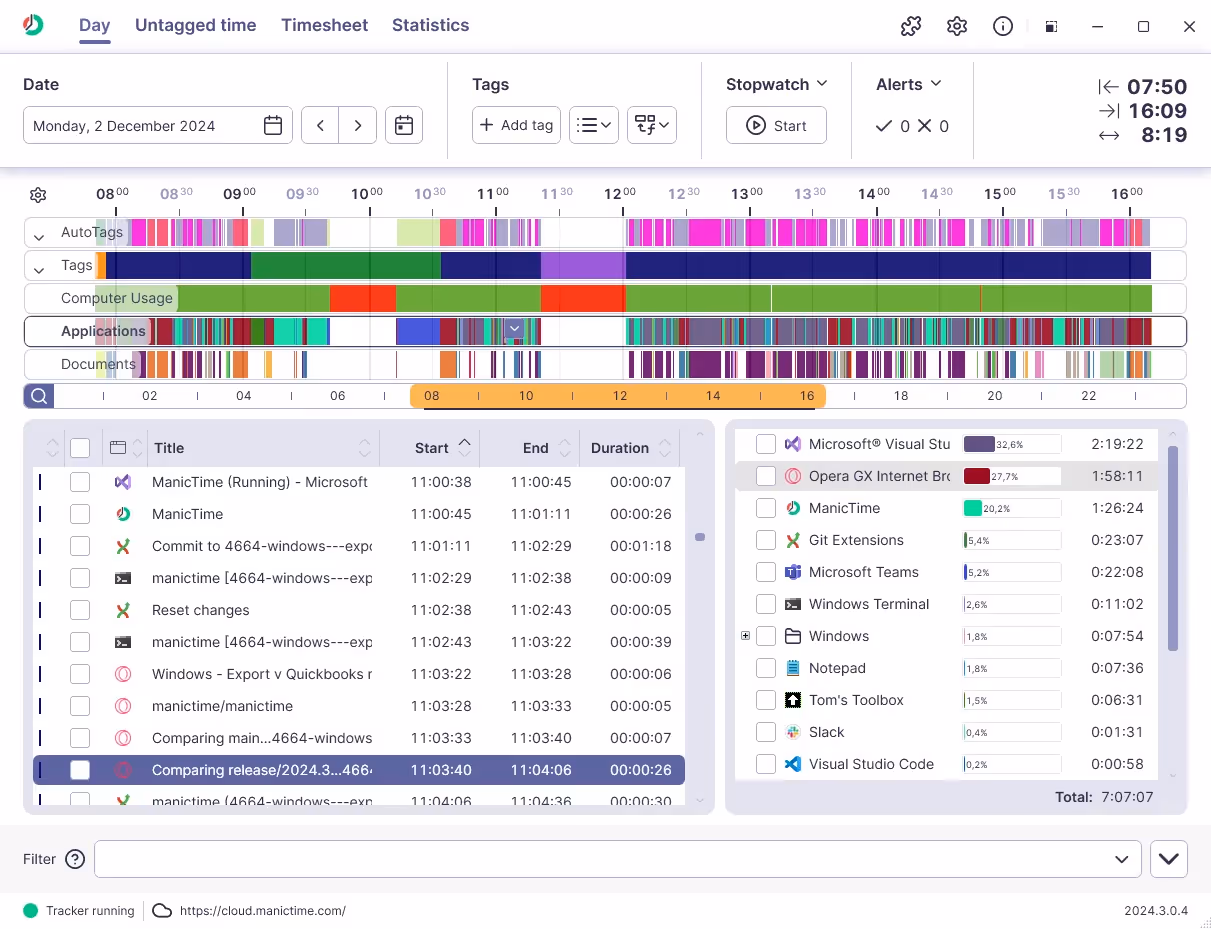Sort by the Title column header
Screen dimensions: 1211x929
click(263, 448)
